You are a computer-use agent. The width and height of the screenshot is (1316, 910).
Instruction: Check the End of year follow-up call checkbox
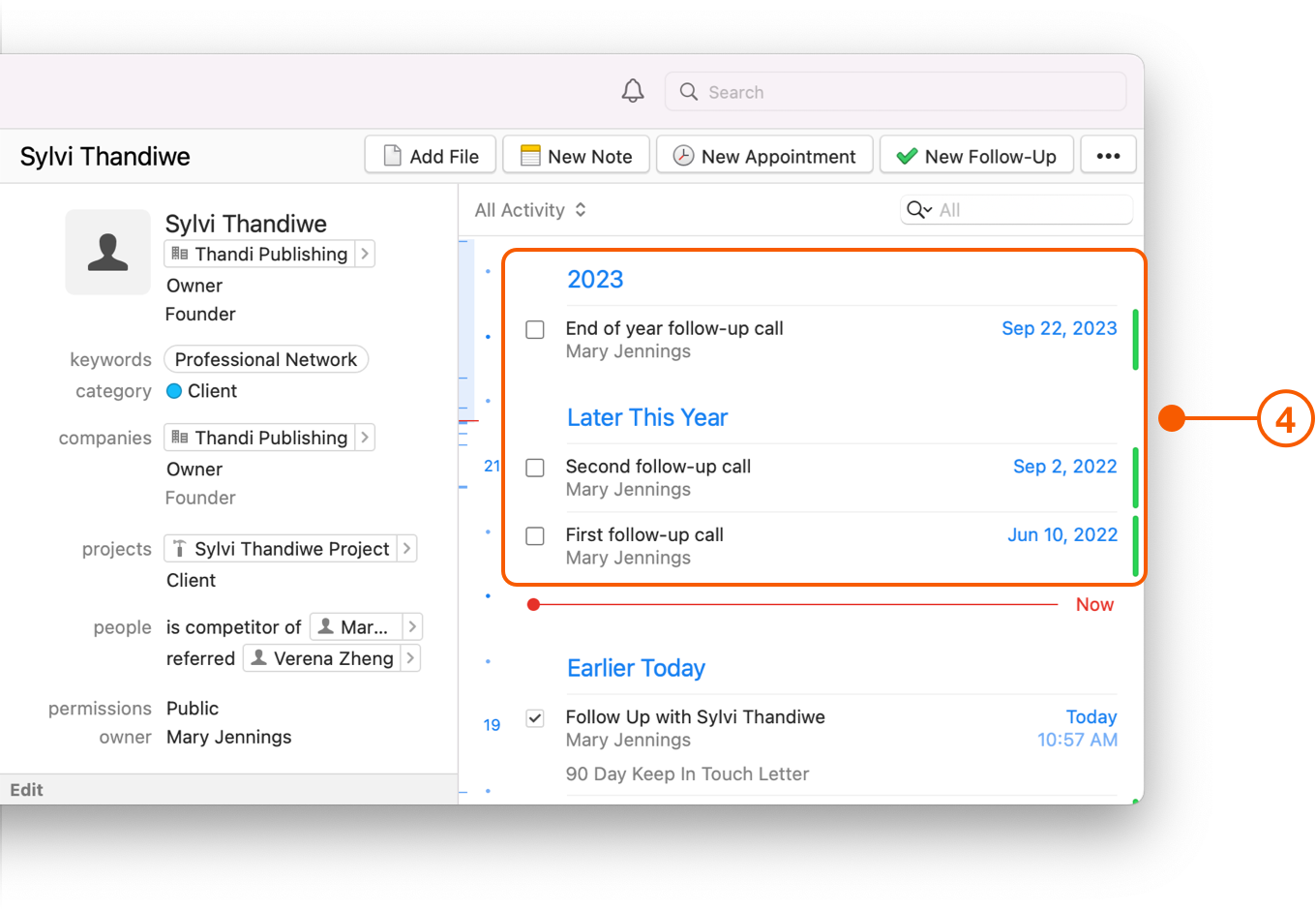pos(535,329)
